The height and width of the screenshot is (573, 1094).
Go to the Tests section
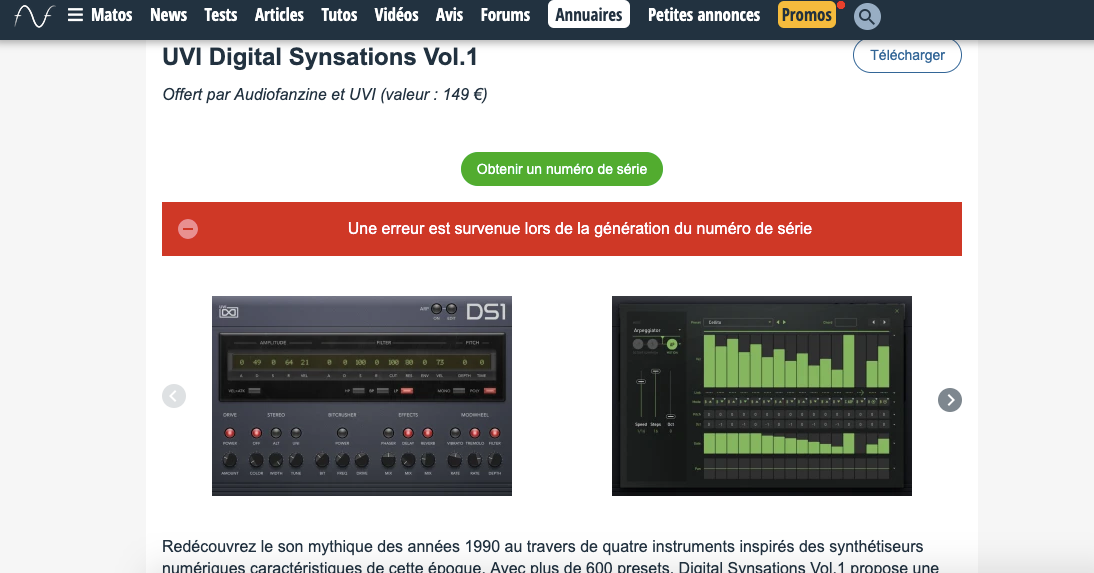coord(220,15)
